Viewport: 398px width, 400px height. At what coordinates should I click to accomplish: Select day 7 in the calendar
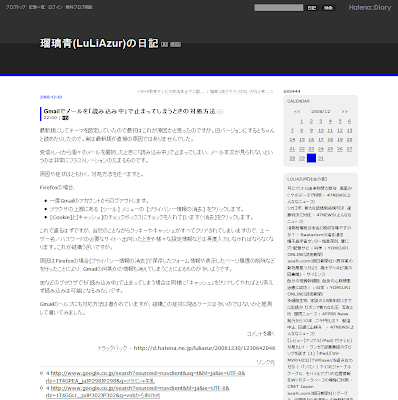tap(292, 131)
